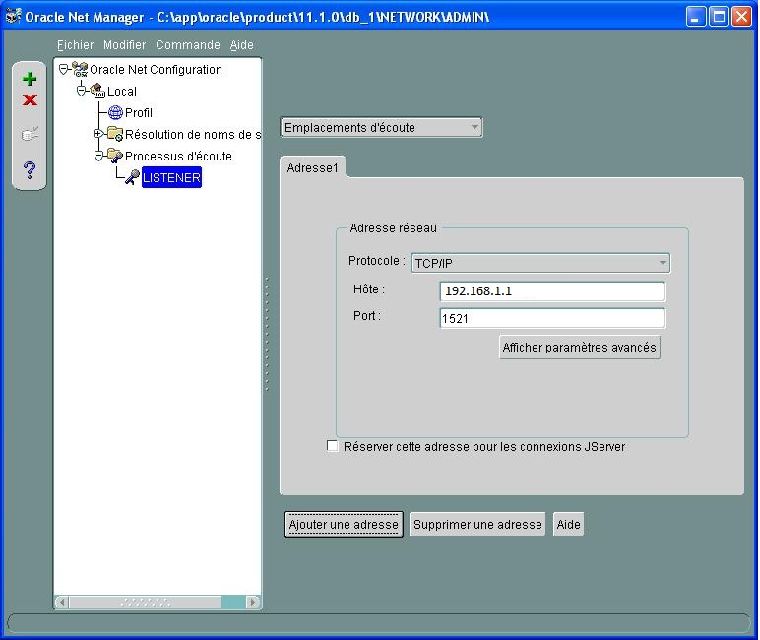Open the Modifier menu
760x640 pixels.
click(x=125, y=45)
